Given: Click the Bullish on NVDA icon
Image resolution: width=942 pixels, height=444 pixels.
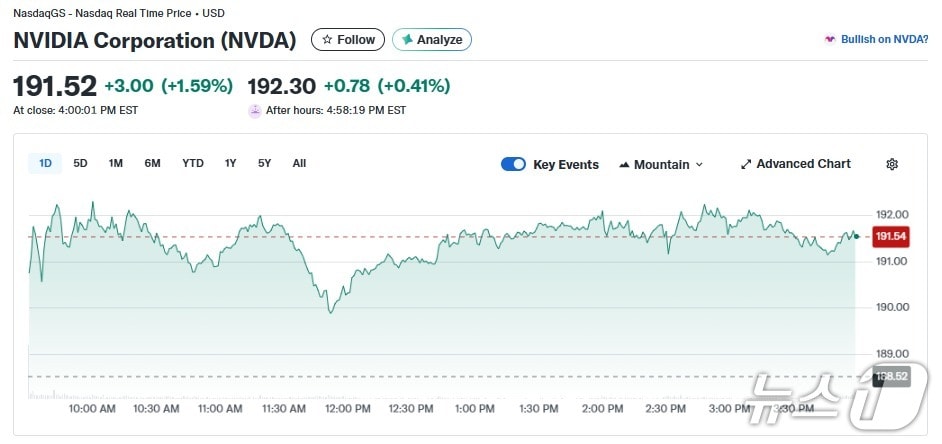Looking at the screenshot, I should click(x=829, y=40).
